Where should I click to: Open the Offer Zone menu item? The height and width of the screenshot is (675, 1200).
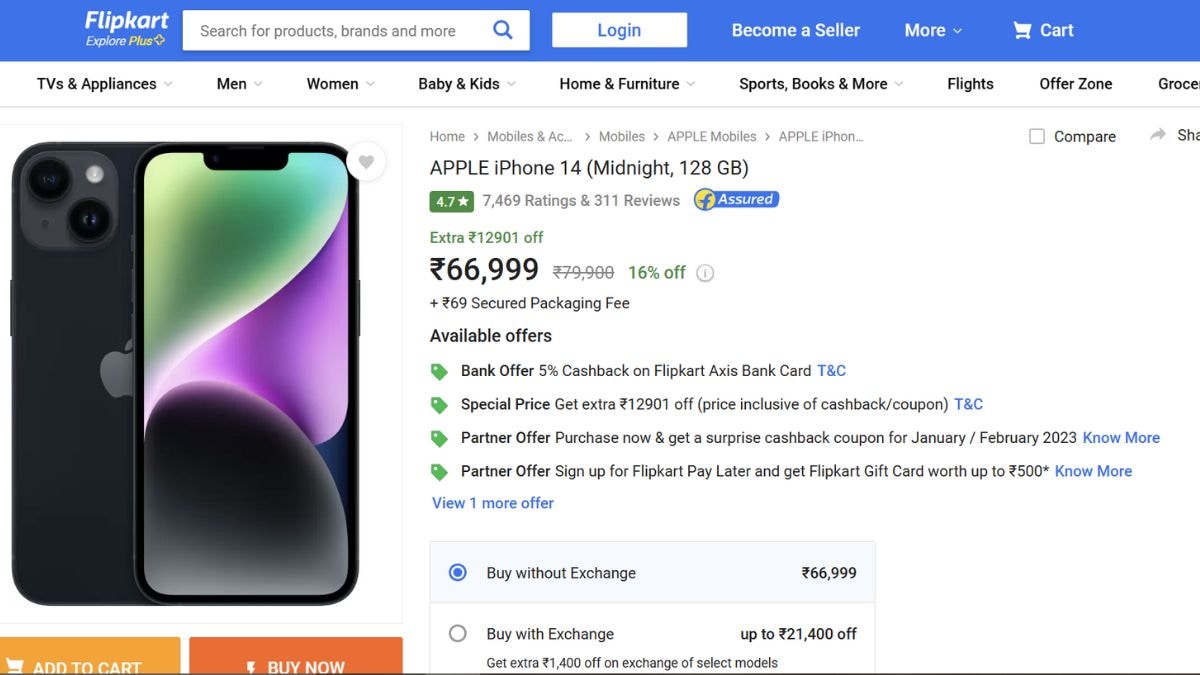pos(1075,84)
